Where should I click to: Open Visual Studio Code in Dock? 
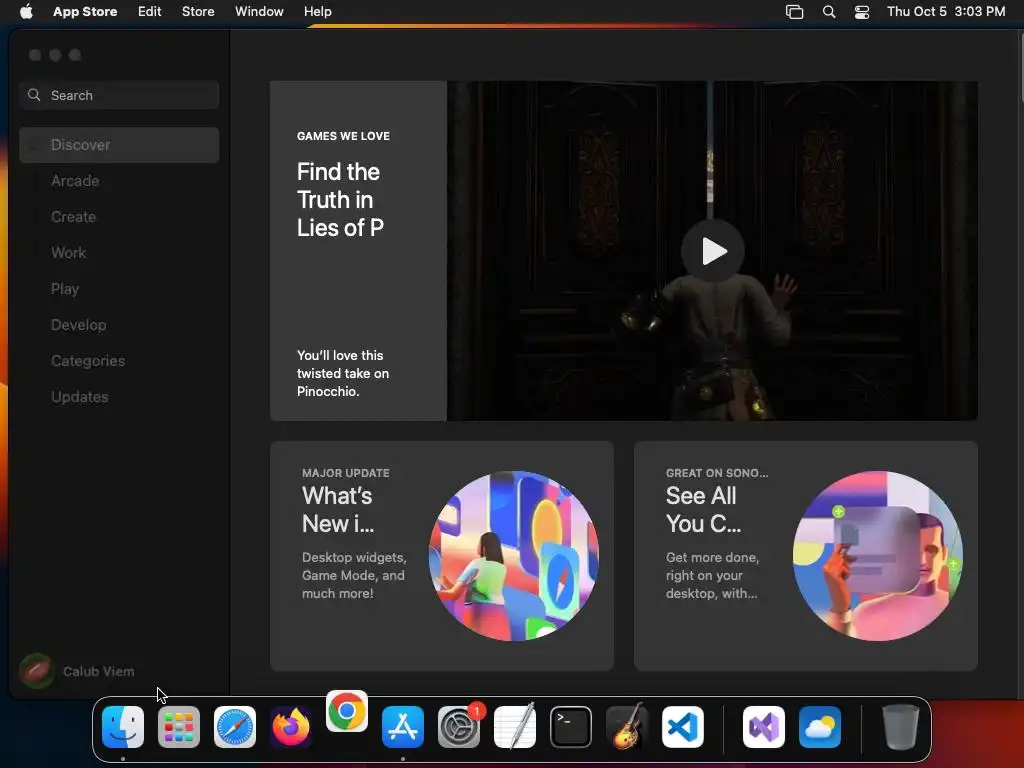coord(683,727)
